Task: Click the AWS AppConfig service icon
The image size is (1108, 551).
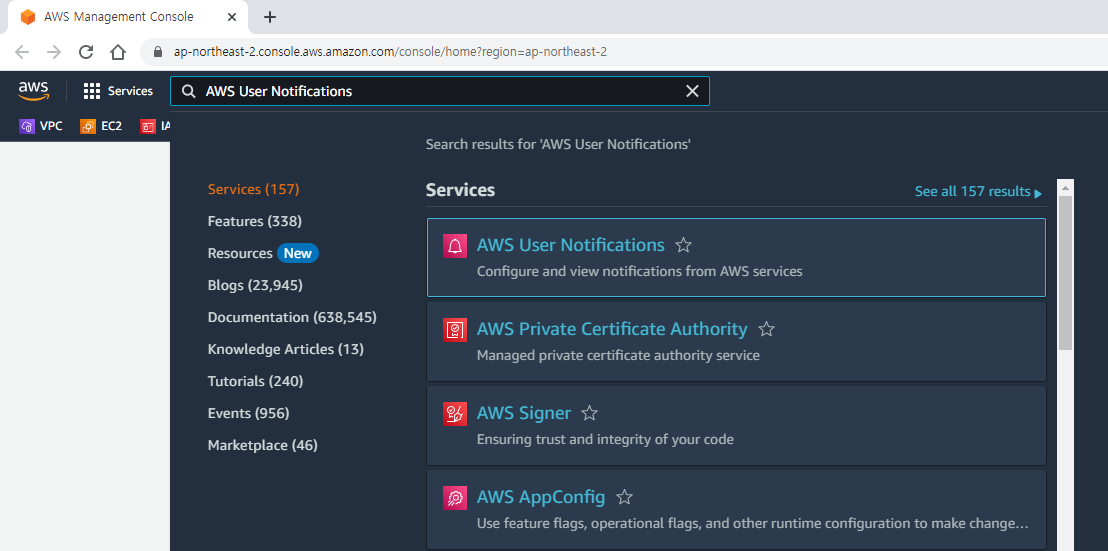Action: [x=455, y=498]
